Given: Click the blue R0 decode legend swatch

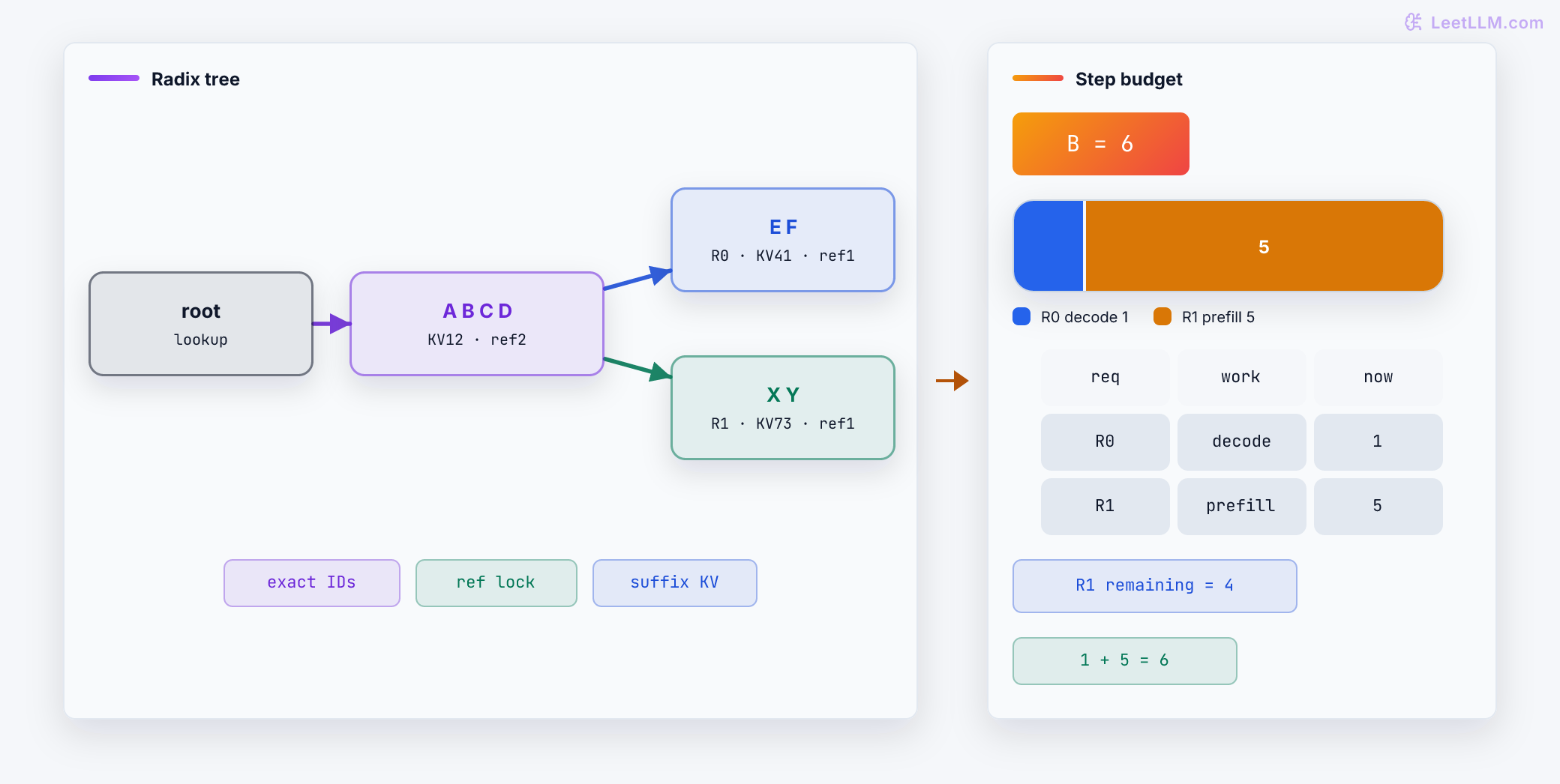Looking at the screenshot, I should (1021, 316).
